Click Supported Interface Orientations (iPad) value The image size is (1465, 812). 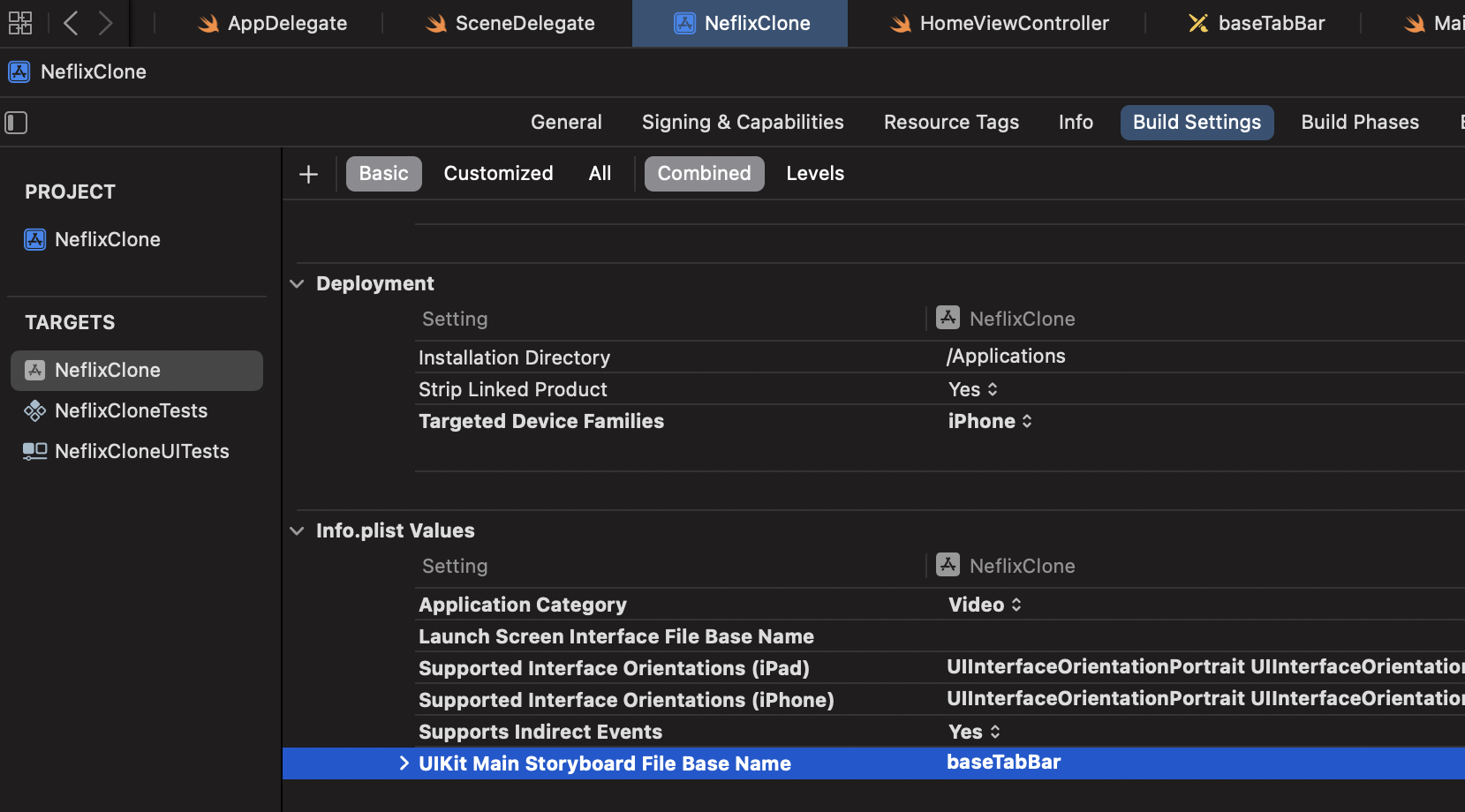(x=1205, y=666)
